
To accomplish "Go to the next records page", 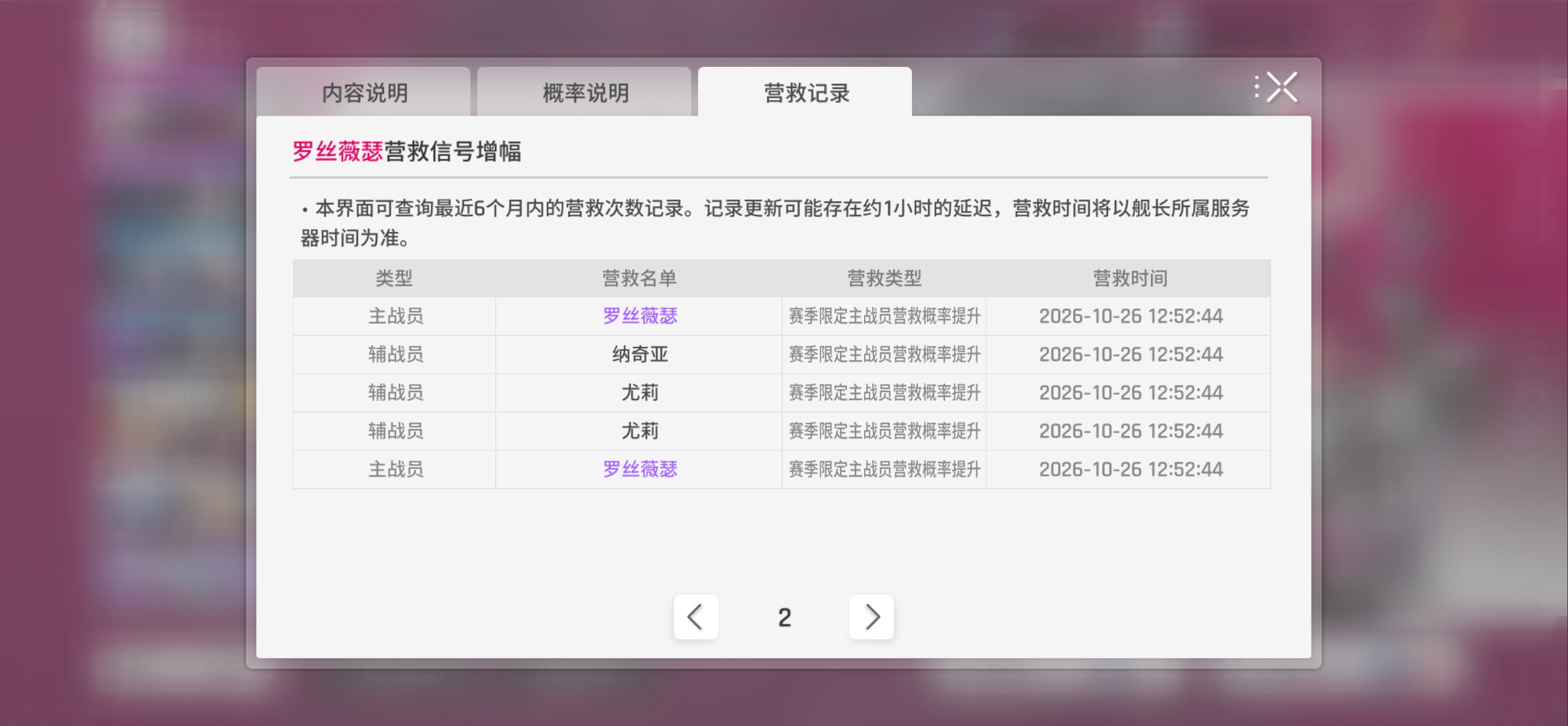I will [871, 617].
